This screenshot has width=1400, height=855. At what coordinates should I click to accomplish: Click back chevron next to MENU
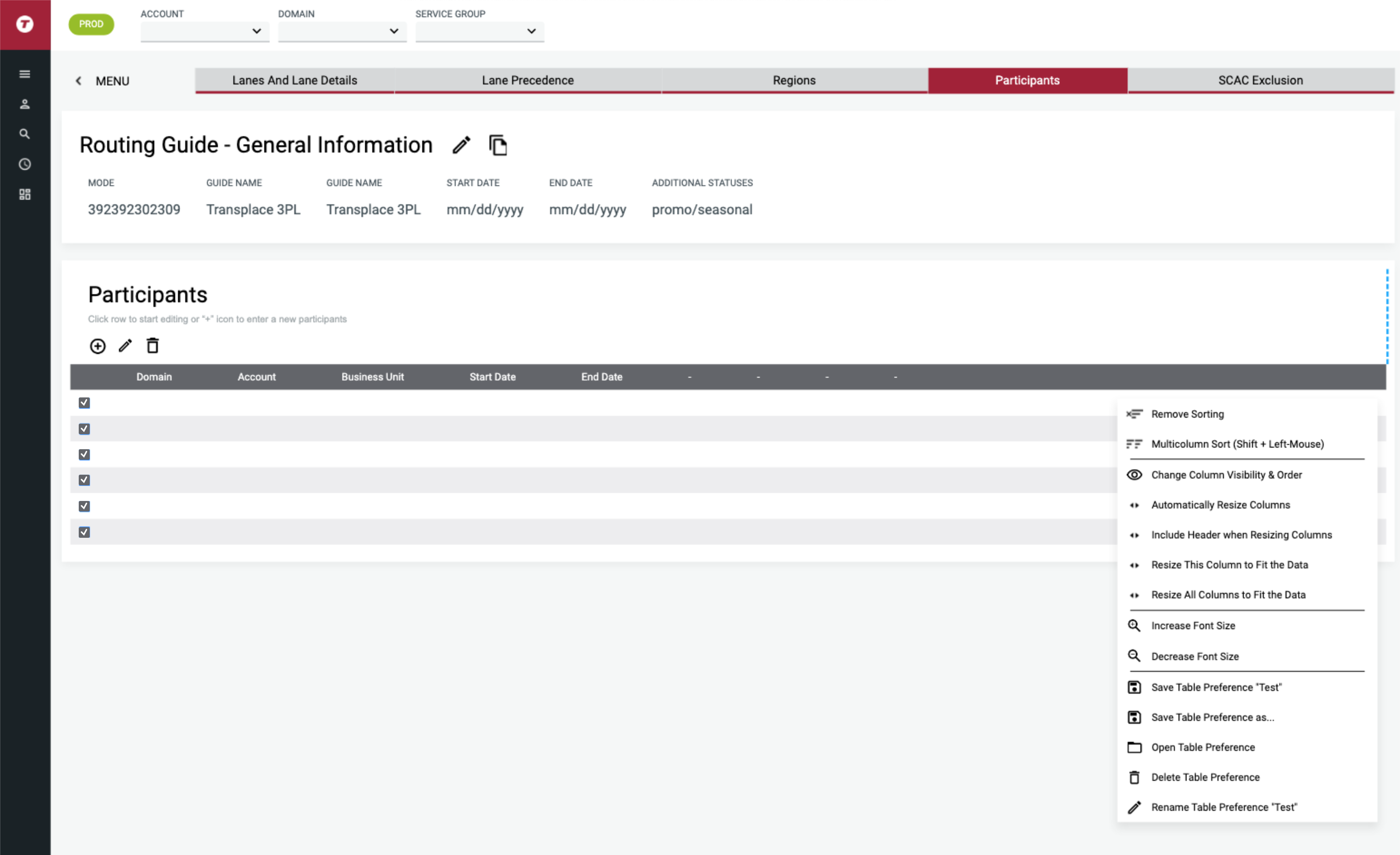(78, 81)
